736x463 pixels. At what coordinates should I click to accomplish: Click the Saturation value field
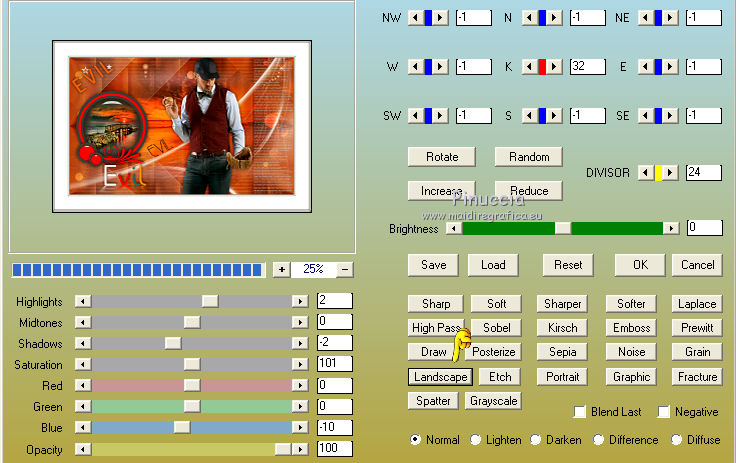[x=335, y=364]
